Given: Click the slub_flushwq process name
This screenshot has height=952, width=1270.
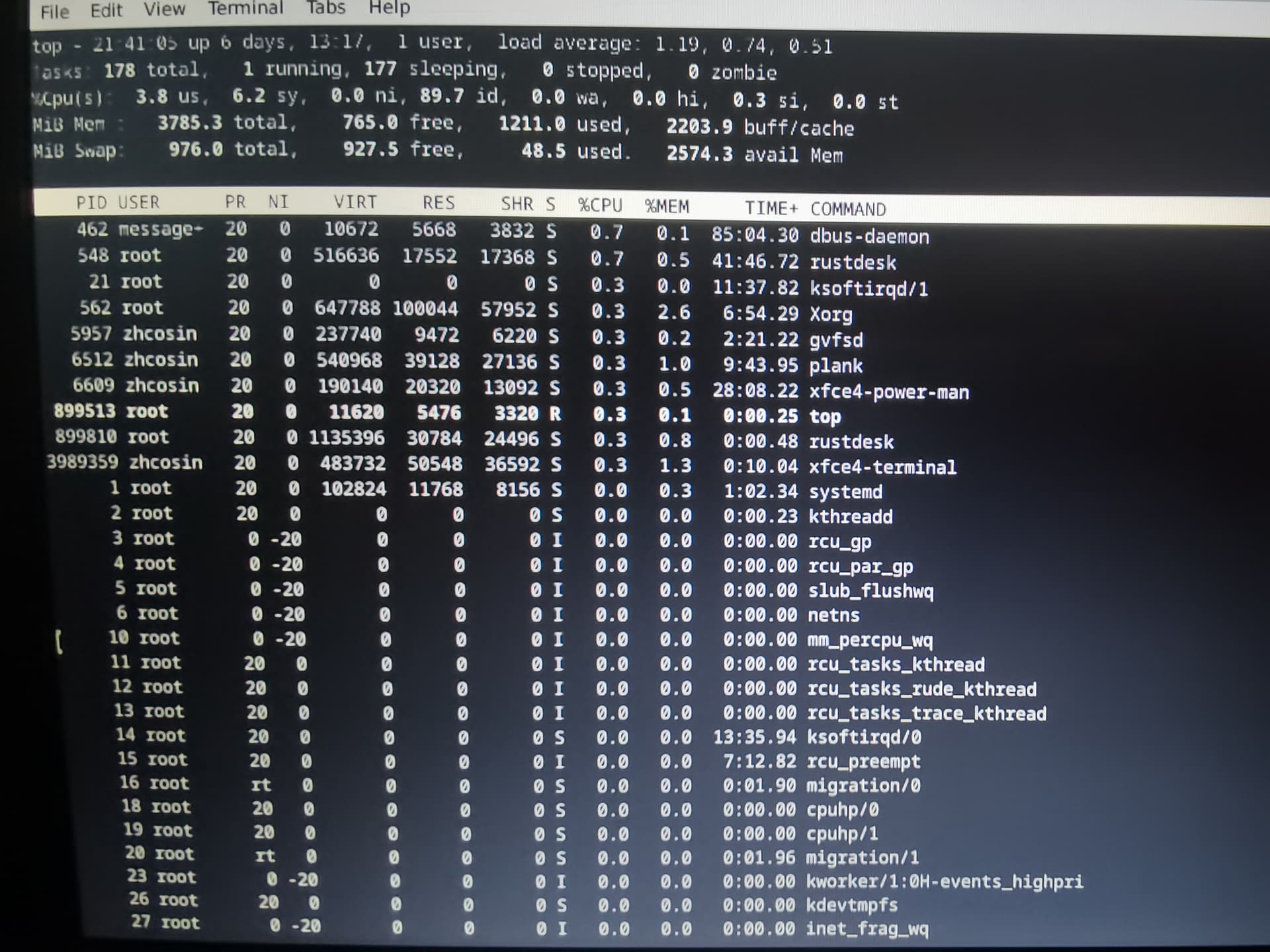Looking at the screenshot, I should (x=870, y=590).
